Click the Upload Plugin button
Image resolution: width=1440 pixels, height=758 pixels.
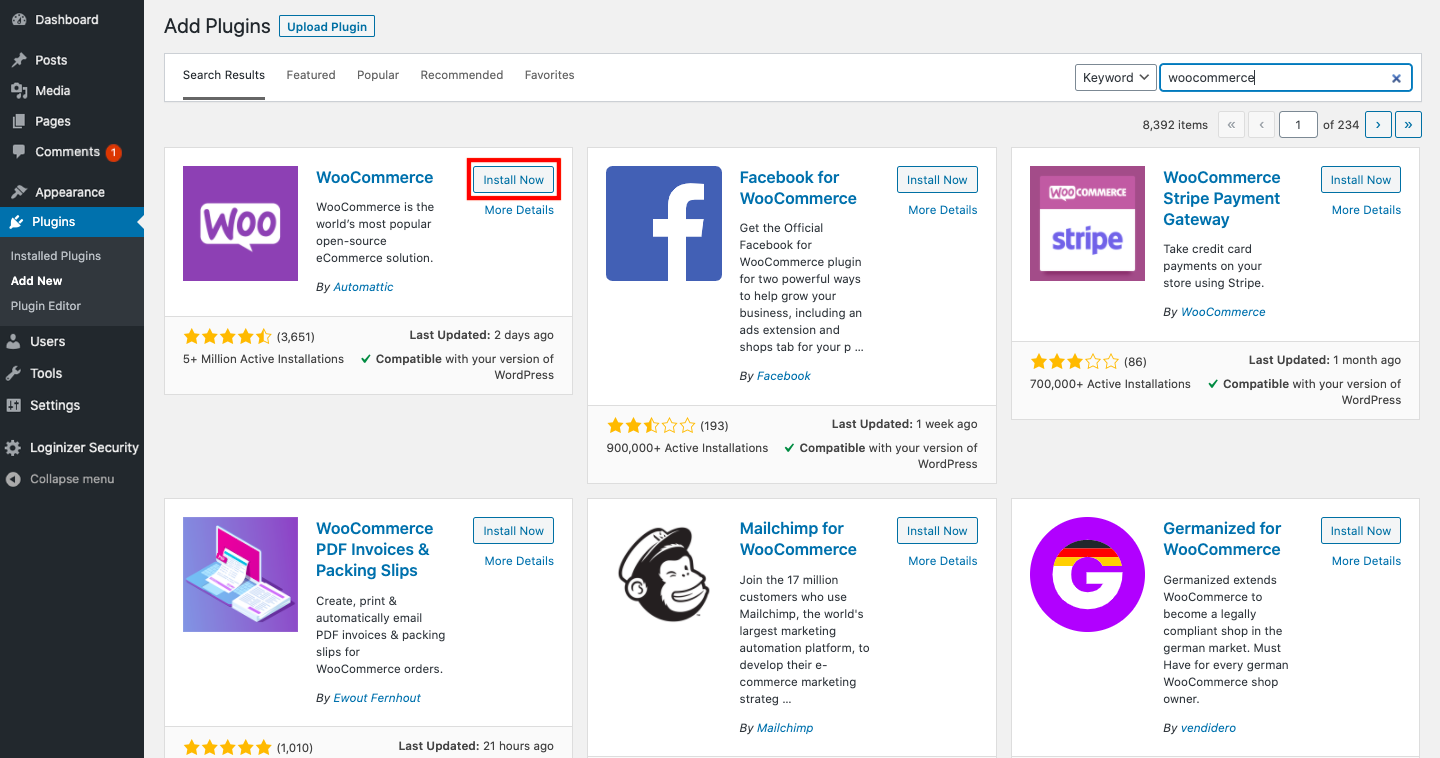coord(327,27)
